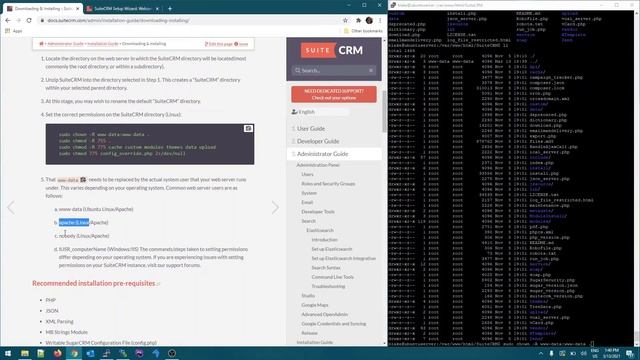The height and width of the screenshot is (360, 640).
Task: Expand the Developer Guide section
Action: point(318,141)
